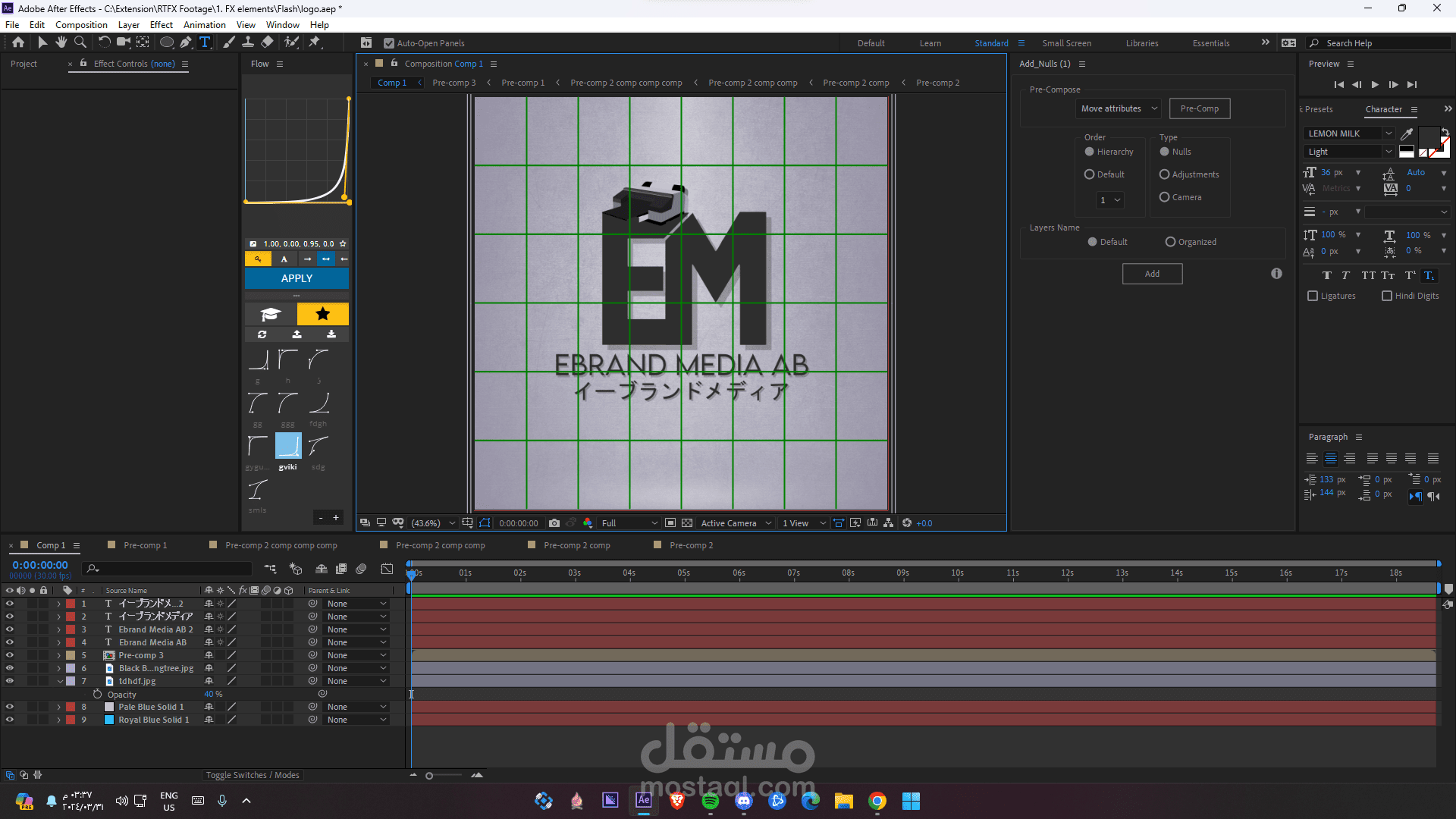Select the Brush tool
The image size is (1456, 819).
[229, 42]
